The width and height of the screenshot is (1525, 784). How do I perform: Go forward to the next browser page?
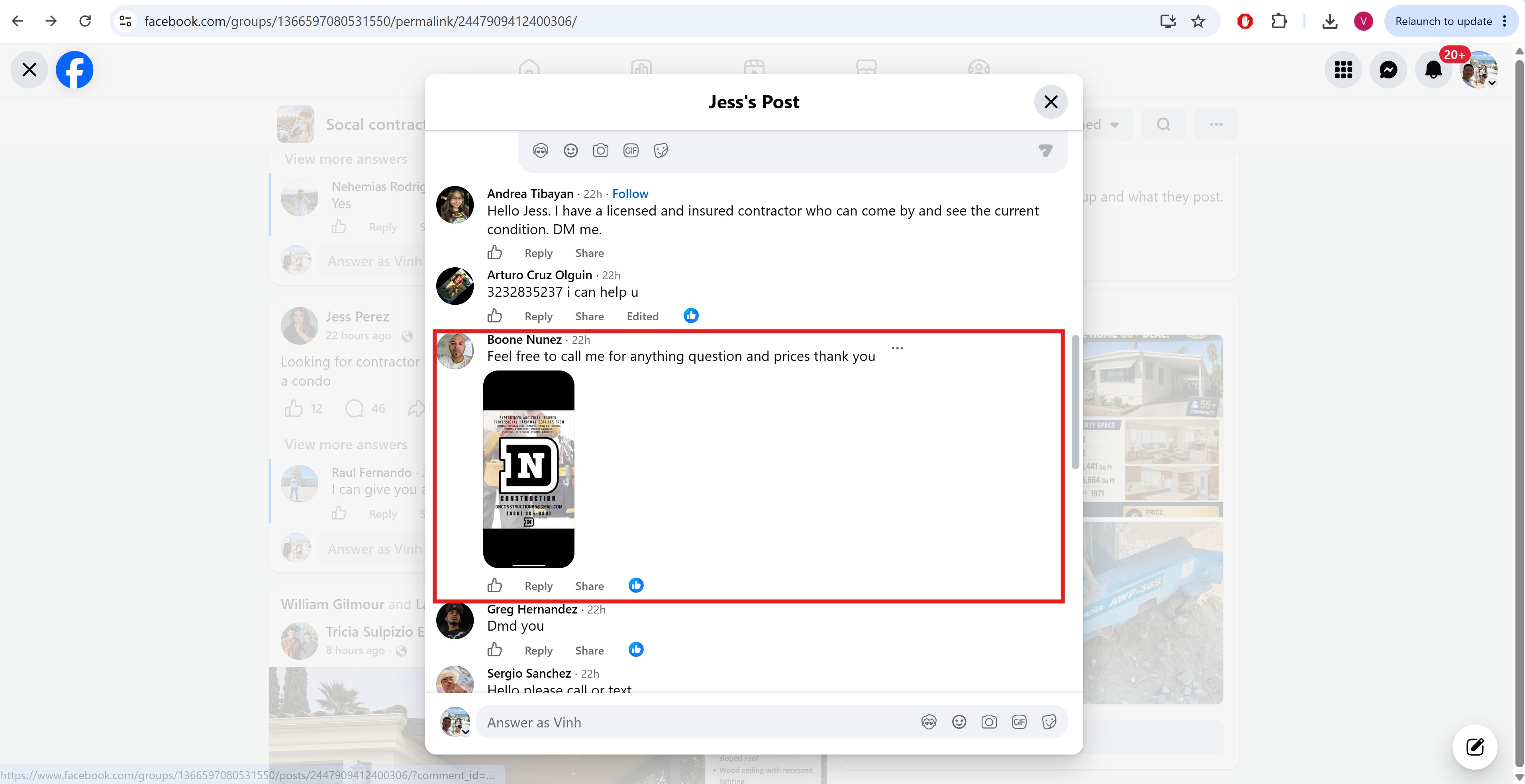(51, 22)
